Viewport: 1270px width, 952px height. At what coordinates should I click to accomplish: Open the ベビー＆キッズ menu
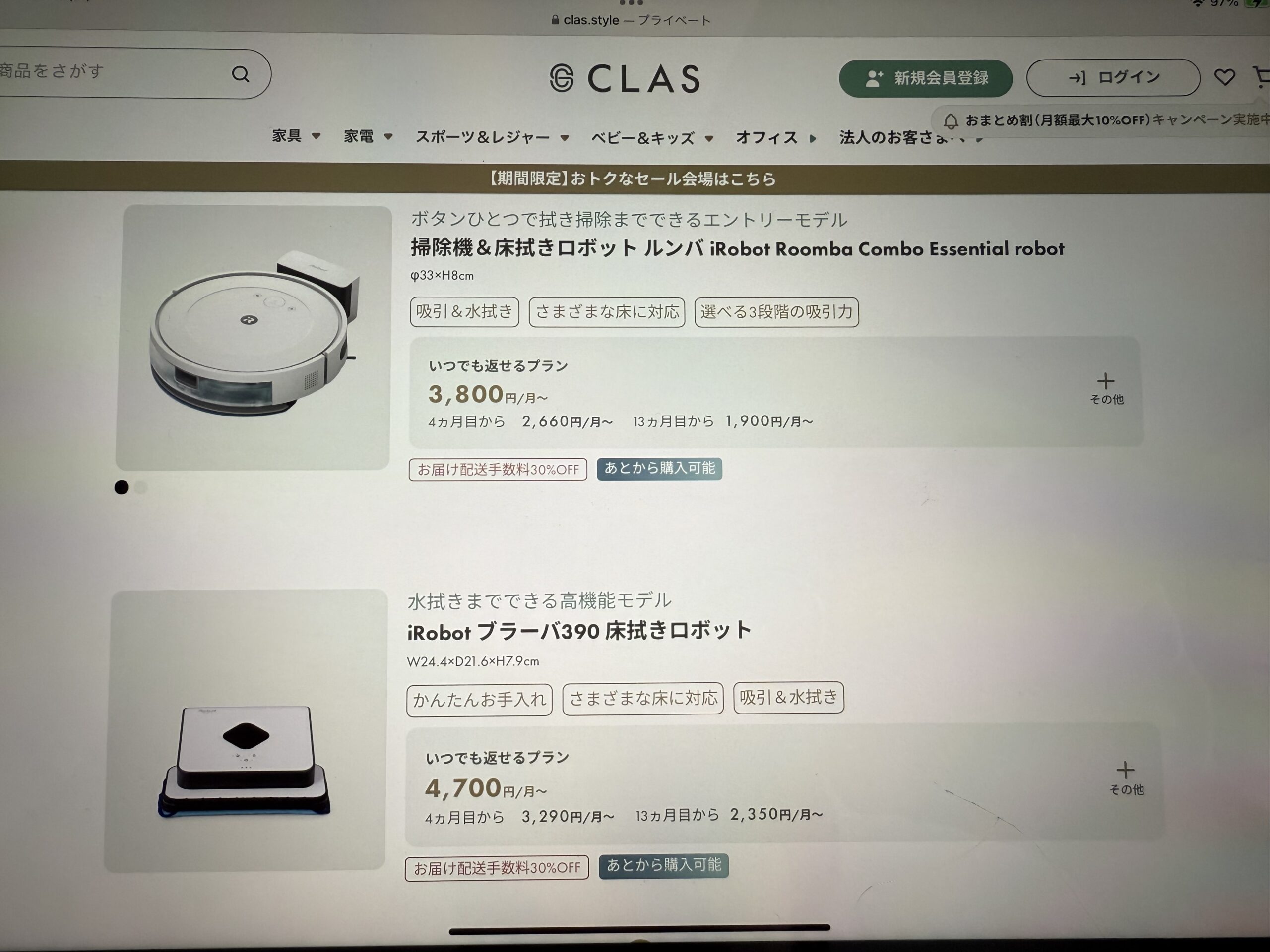(652, 138)
